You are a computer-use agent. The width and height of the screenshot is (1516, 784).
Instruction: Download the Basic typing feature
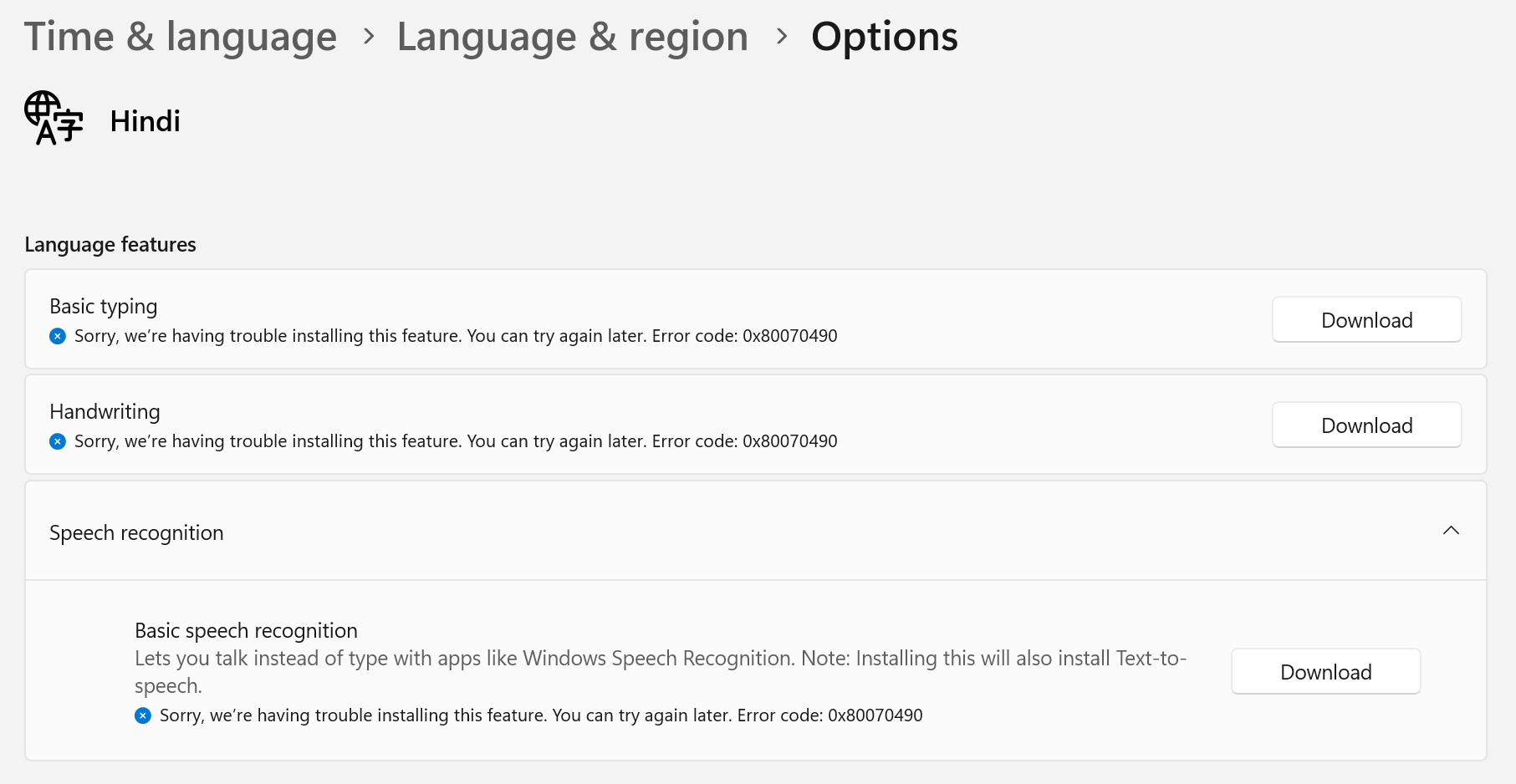tap(1366, 320)
